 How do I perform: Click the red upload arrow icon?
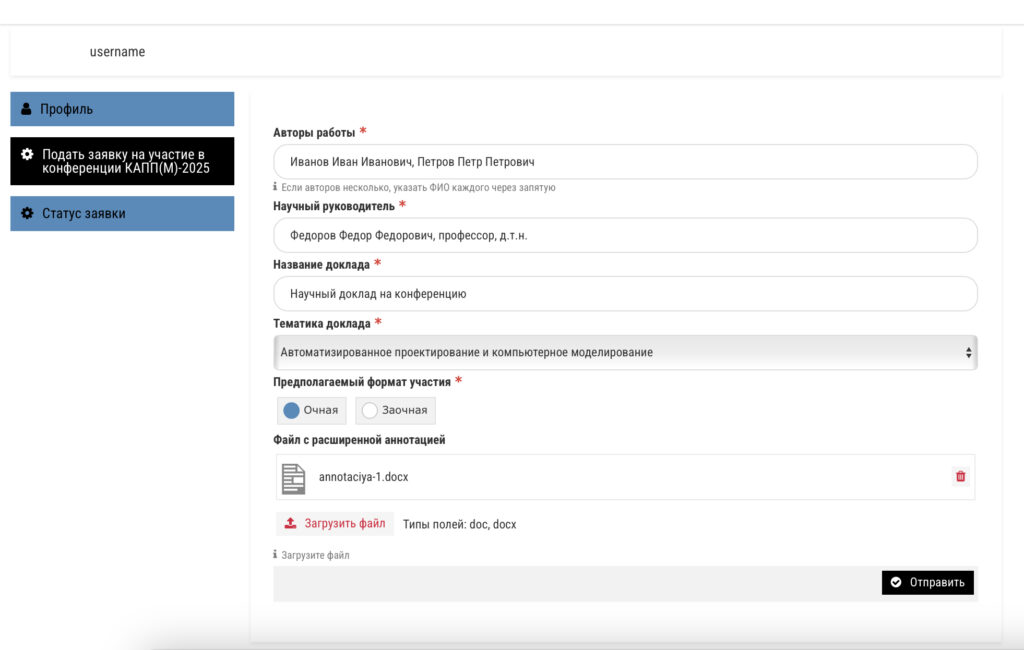pyautogui.click(x=291, y=523)
